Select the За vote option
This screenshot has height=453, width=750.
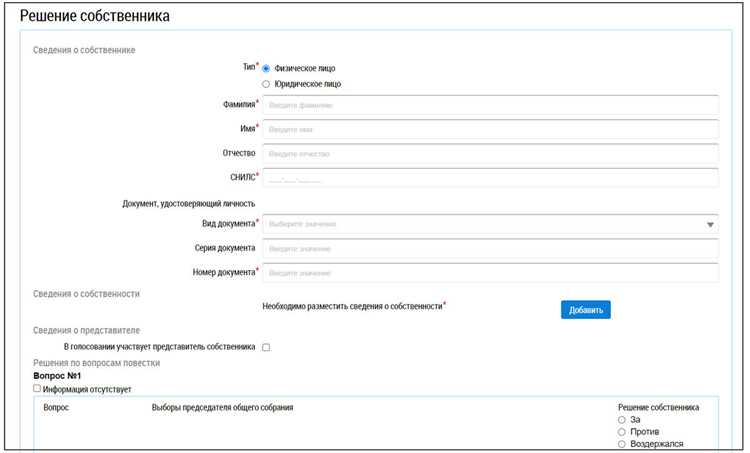click(621, 420)
